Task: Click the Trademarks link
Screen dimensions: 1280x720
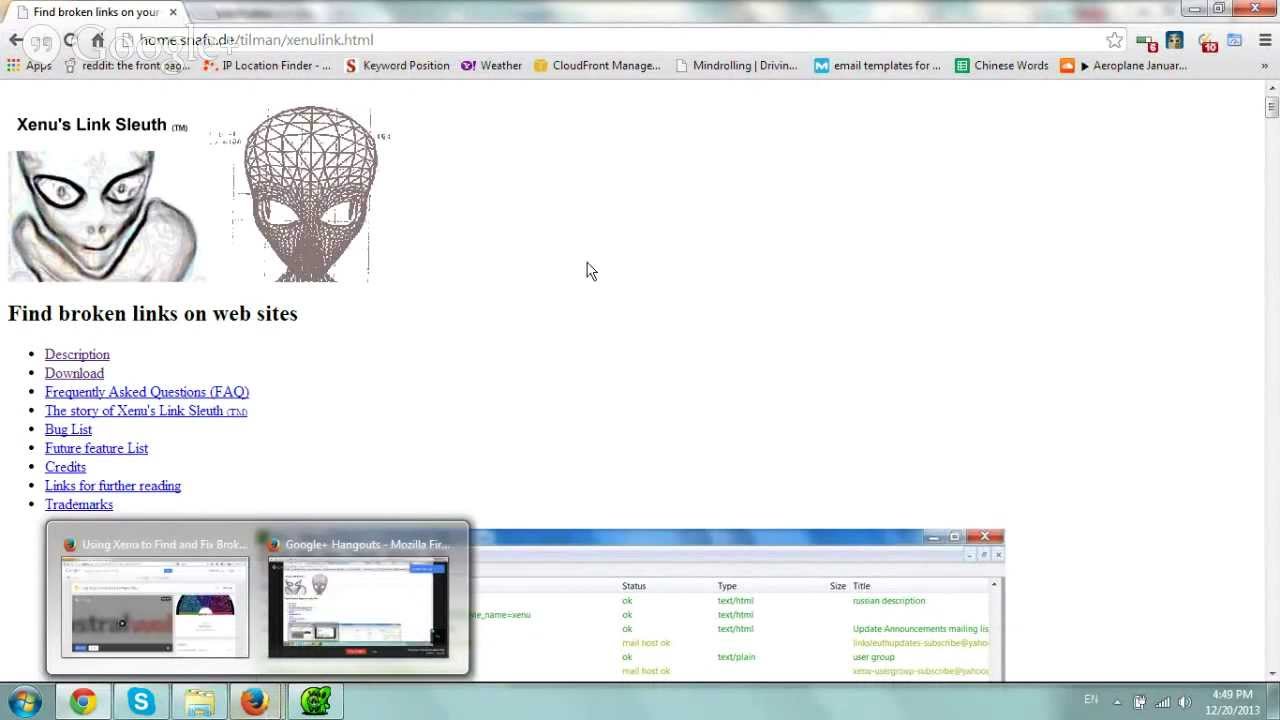Action: click(79, 505)
